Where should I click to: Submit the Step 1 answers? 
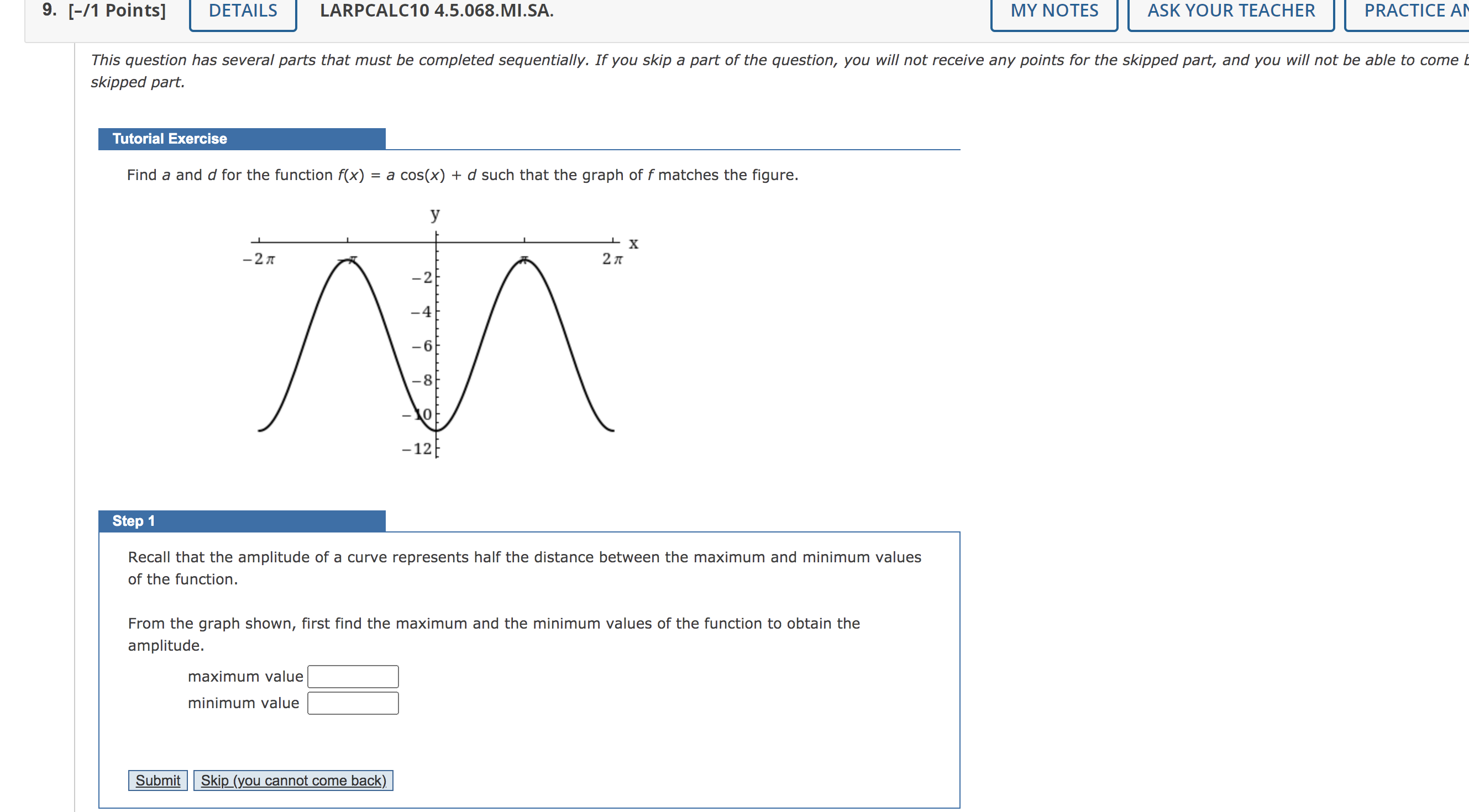(x=158, y=780)
